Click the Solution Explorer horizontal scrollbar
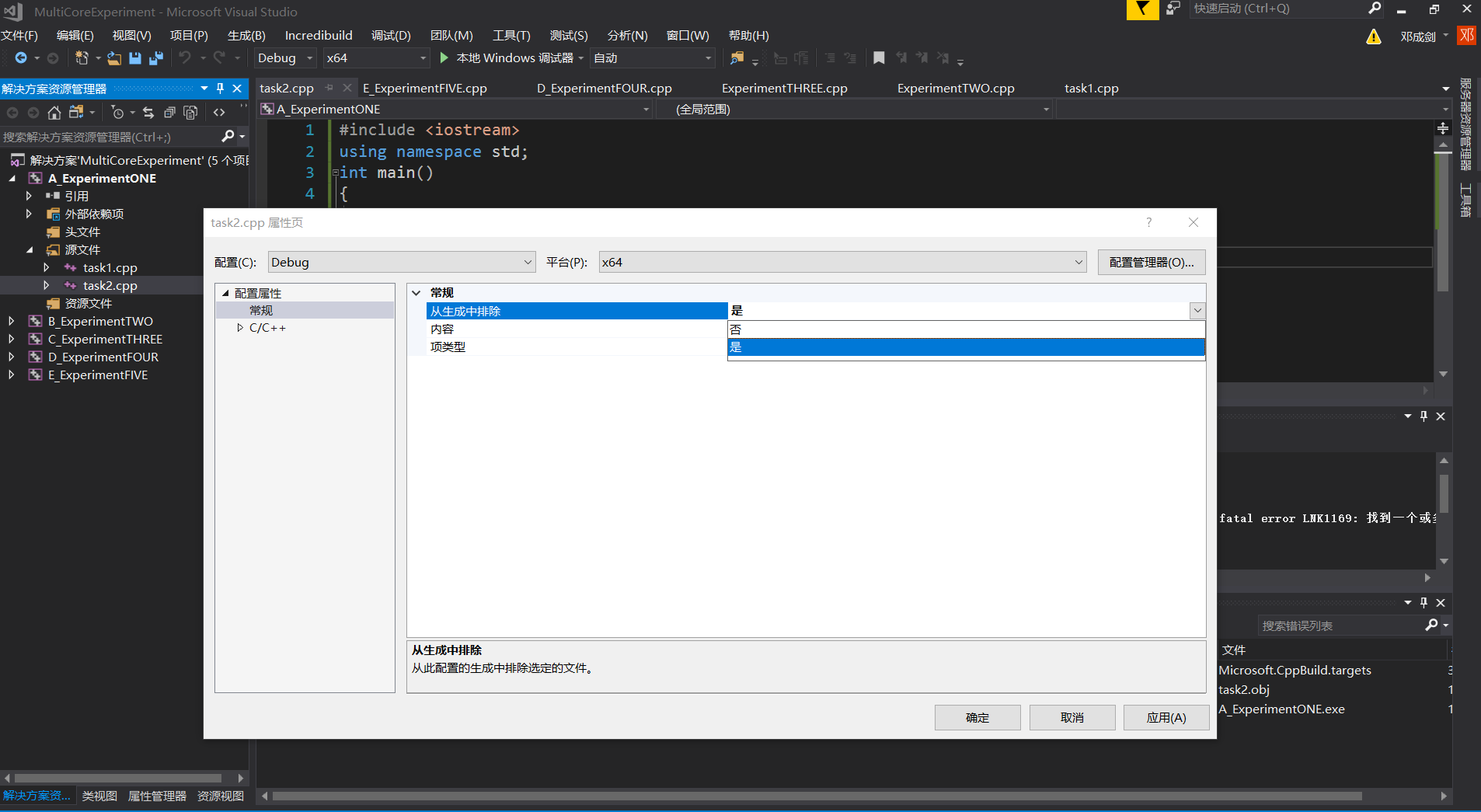The image size is (1481, 812). pyautogui.click(x=118, y=778)
